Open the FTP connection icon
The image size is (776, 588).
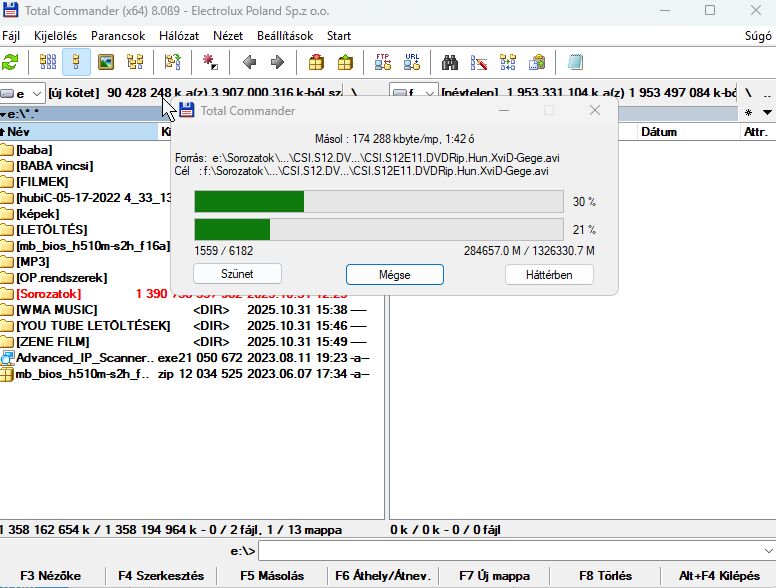pyautogui.click(x=383, y=62)
